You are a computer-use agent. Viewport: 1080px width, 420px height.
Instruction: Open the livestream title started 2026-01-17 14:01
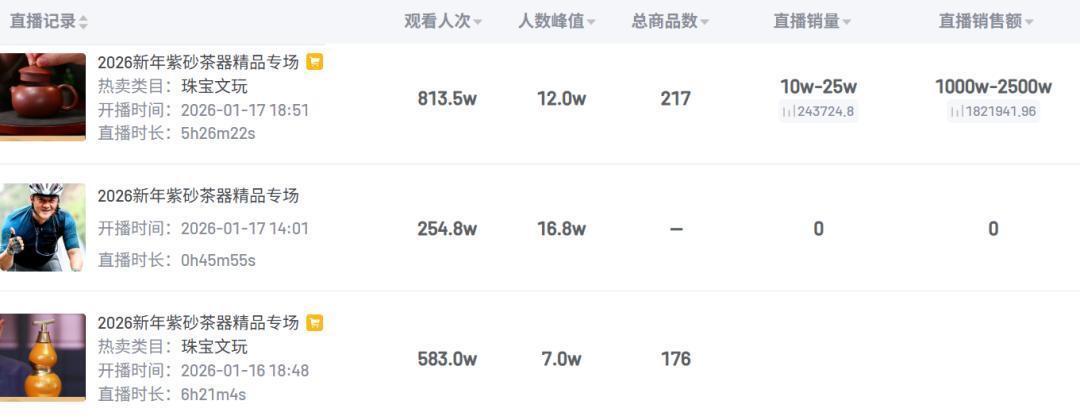(198, 196)
